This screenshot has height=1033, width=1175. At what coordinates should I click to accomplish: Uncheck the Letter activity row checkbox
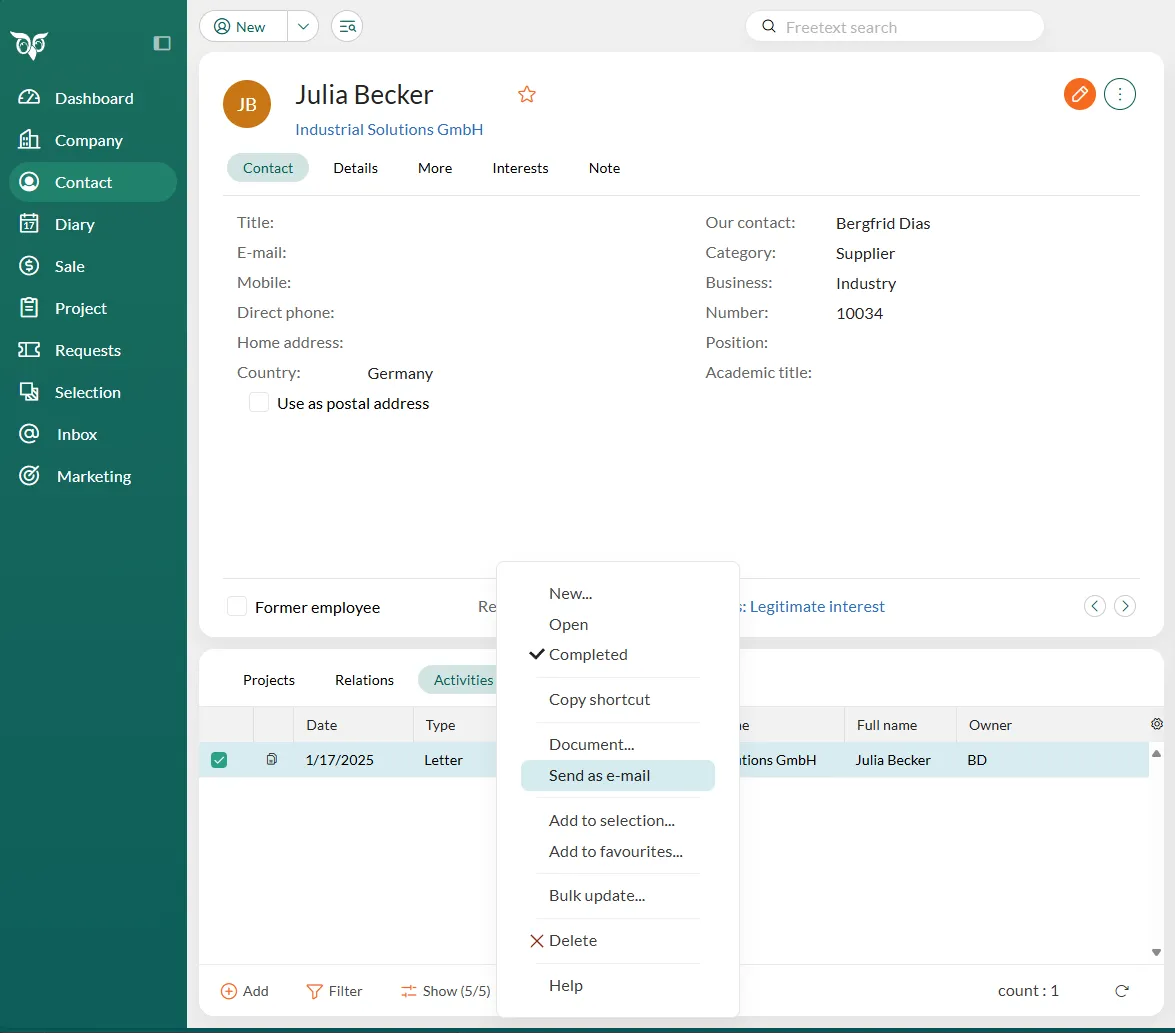pos(219,760)
